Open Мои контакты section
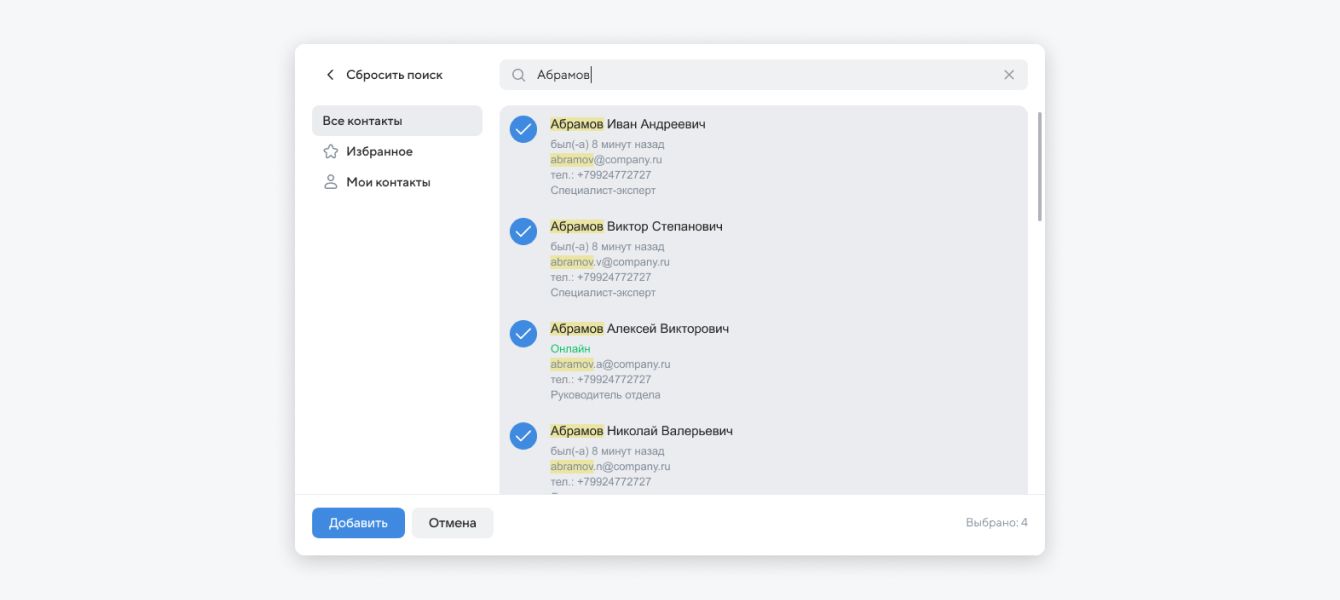The width and height of the screenshot is (1340, 600). point(388,182)
